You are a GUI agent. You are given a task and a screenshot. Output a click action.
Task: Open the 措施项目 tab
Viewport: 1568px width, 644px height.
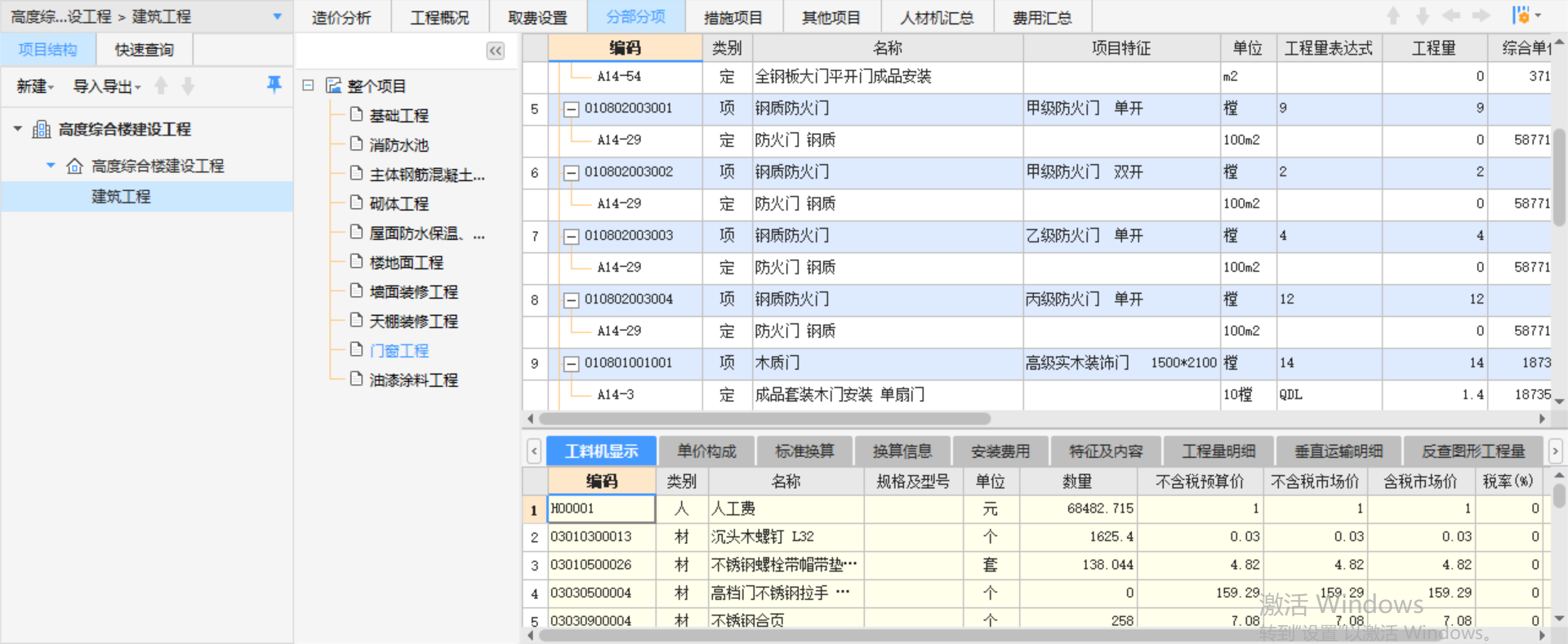click(x=733, y=17)
